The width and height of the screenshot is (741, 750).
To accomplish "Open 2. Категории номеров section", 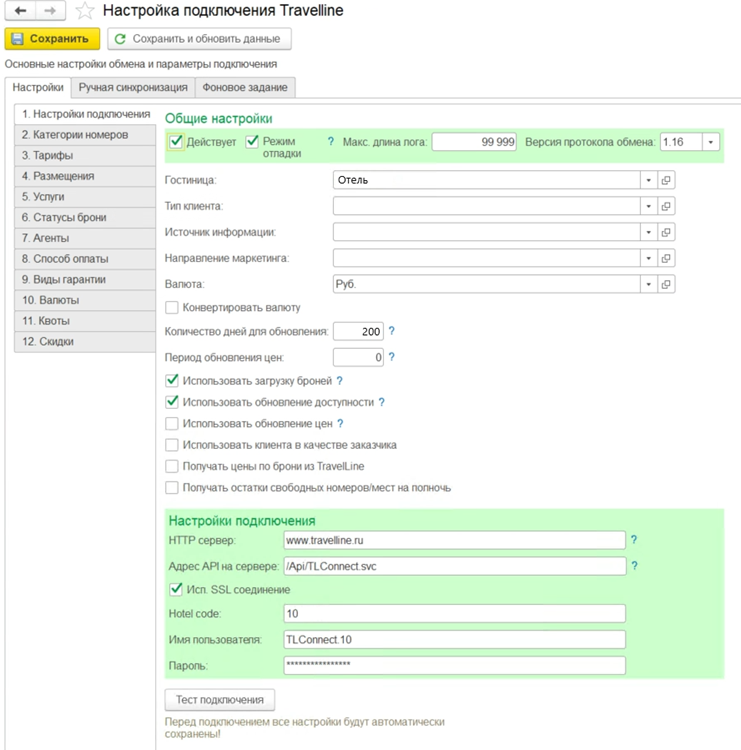I will (85, 135).
